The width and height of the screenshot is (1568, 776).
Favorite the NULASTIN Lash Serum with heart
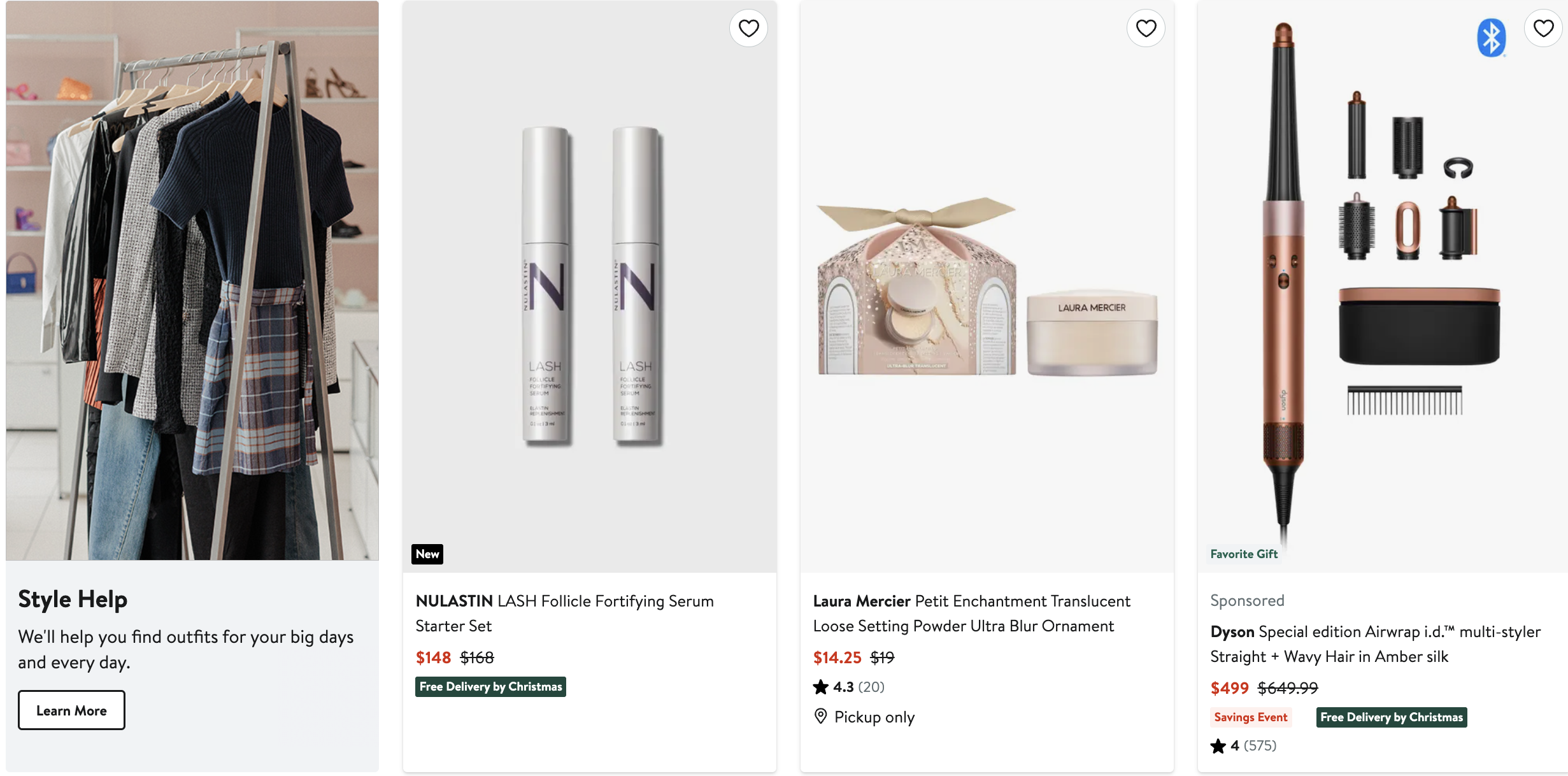(748, 28)
